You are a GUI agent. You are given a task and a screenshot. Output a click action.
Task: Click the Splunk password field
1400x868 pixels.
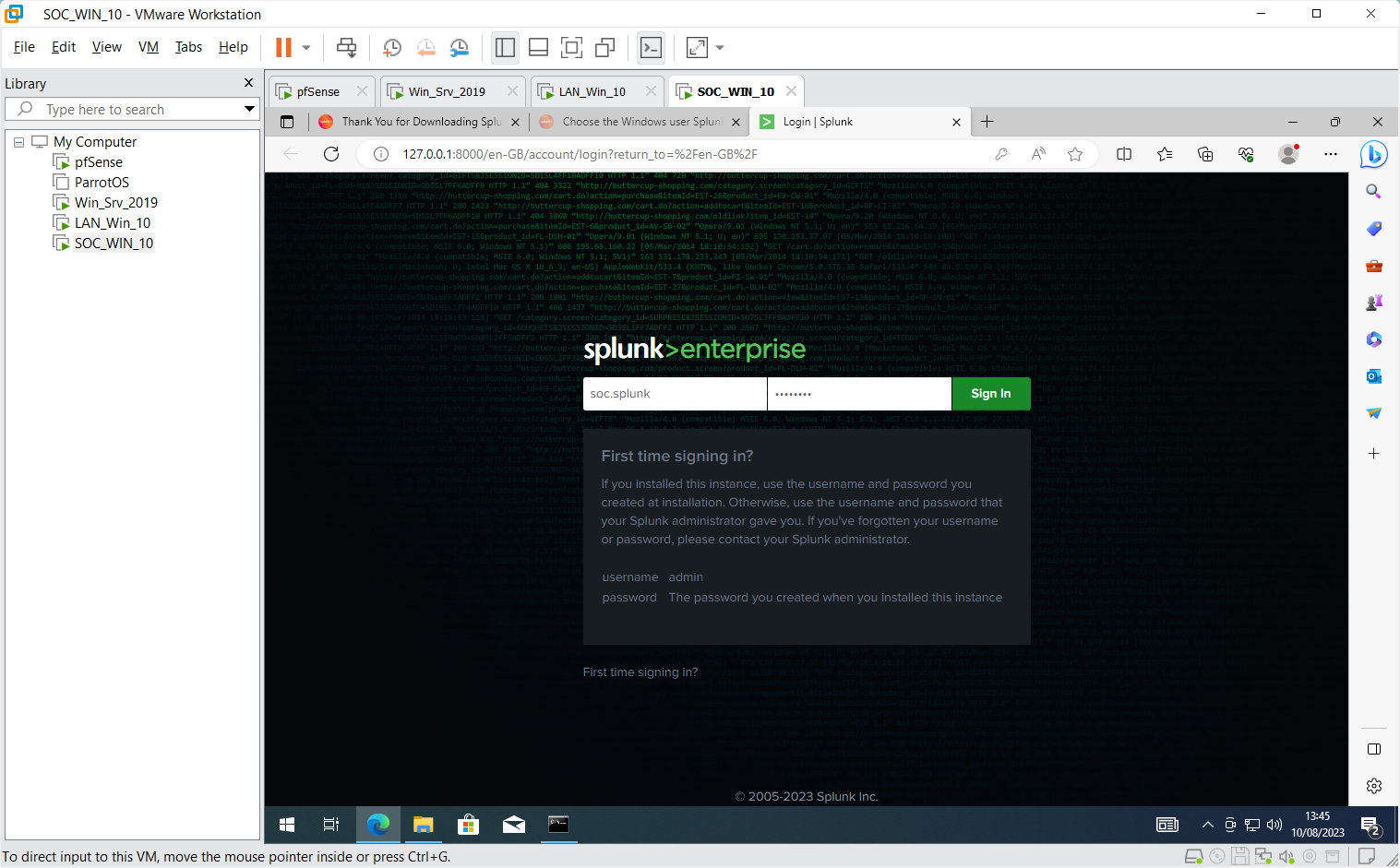pyautogui.click(x=859, y=394)
